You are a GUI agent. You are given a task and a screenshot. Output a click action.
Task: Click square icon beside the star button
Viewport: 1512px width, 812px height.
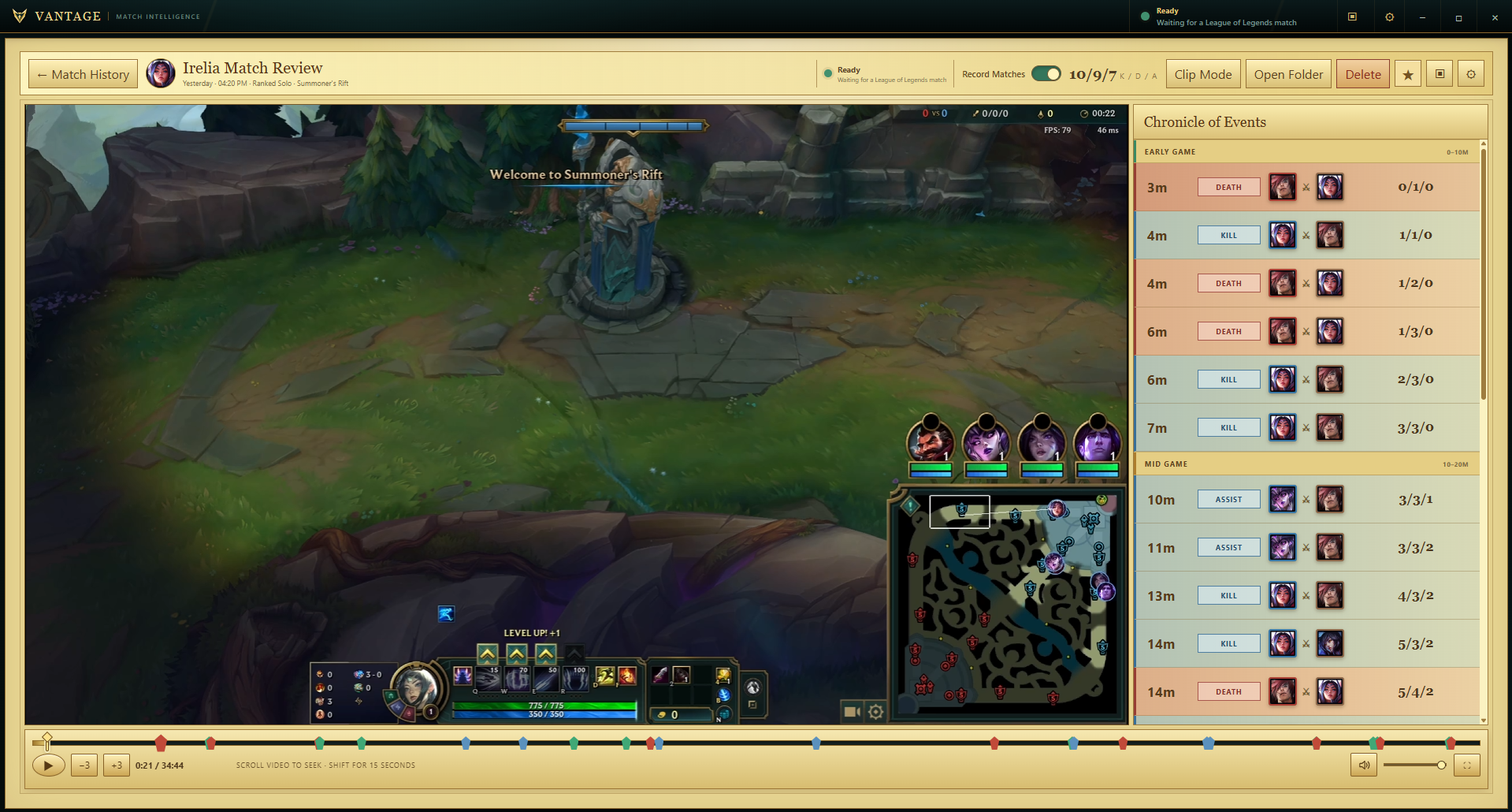[1440, 74]
